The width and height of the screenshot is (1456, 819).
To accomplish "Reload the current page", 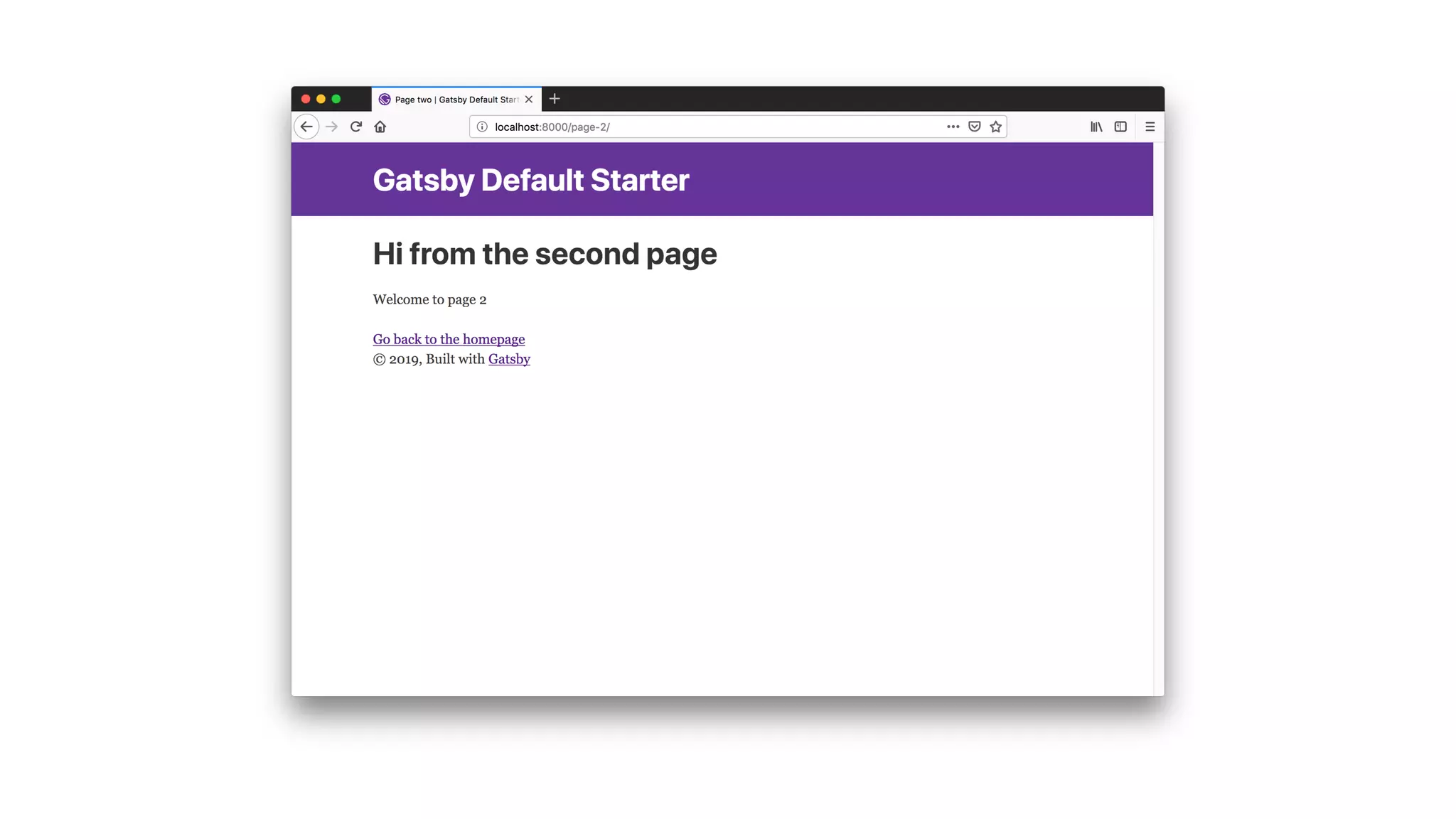I will [x=356, y=127].
